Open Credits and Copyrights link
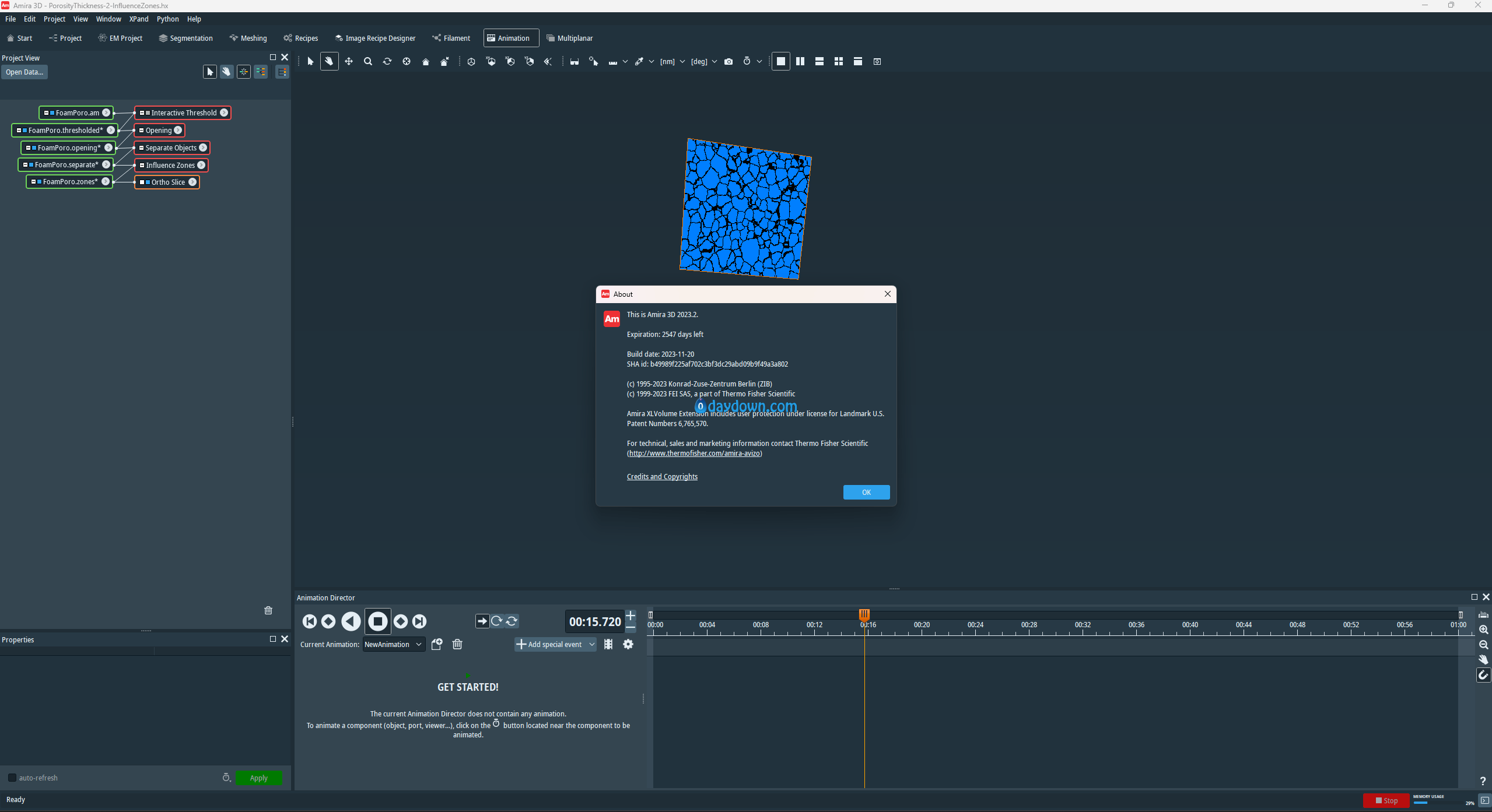Viewport: 1492px width, 812px height. (662, 477)
